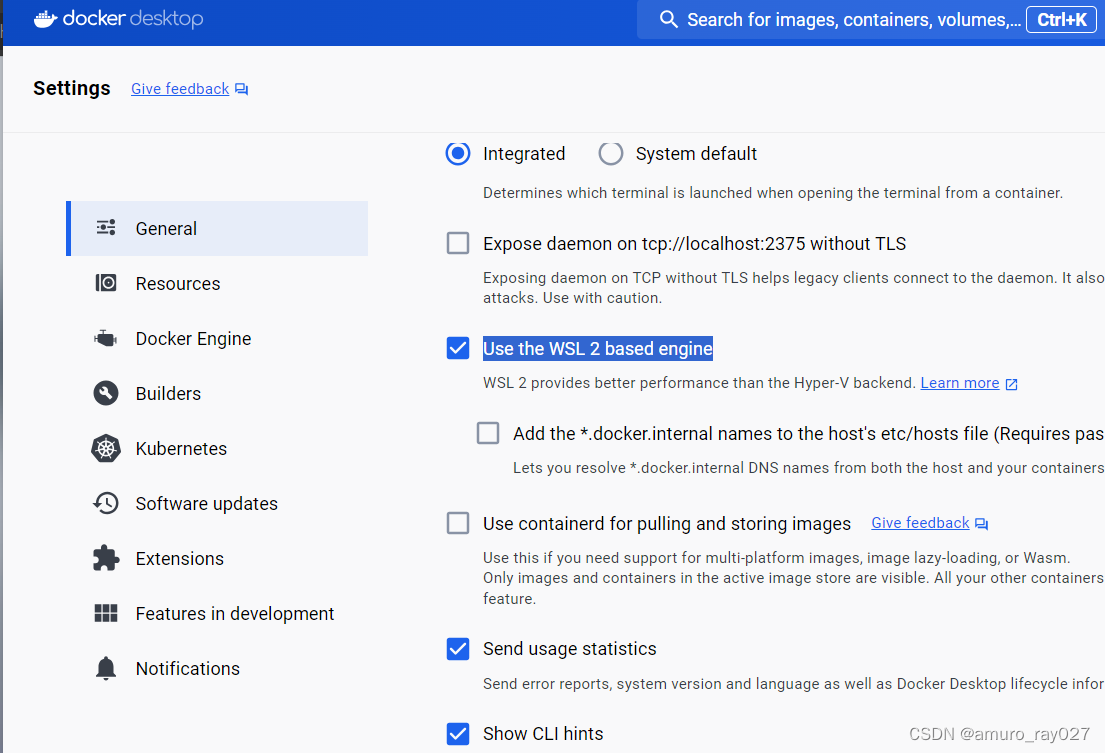The width and height of the screenshot is (1105, 753).
Task: Open the General settings section
Action: [217, 228]
